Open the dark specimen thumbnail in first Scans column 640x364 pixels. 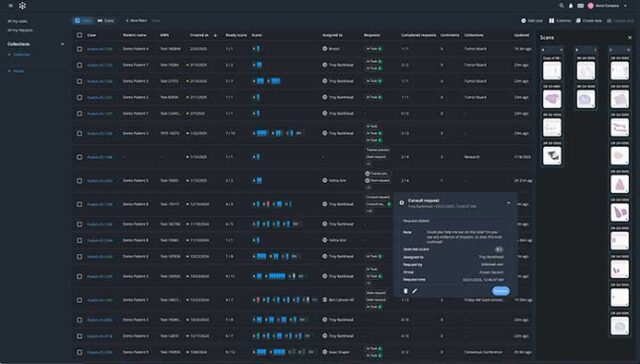tap(552, 155)
